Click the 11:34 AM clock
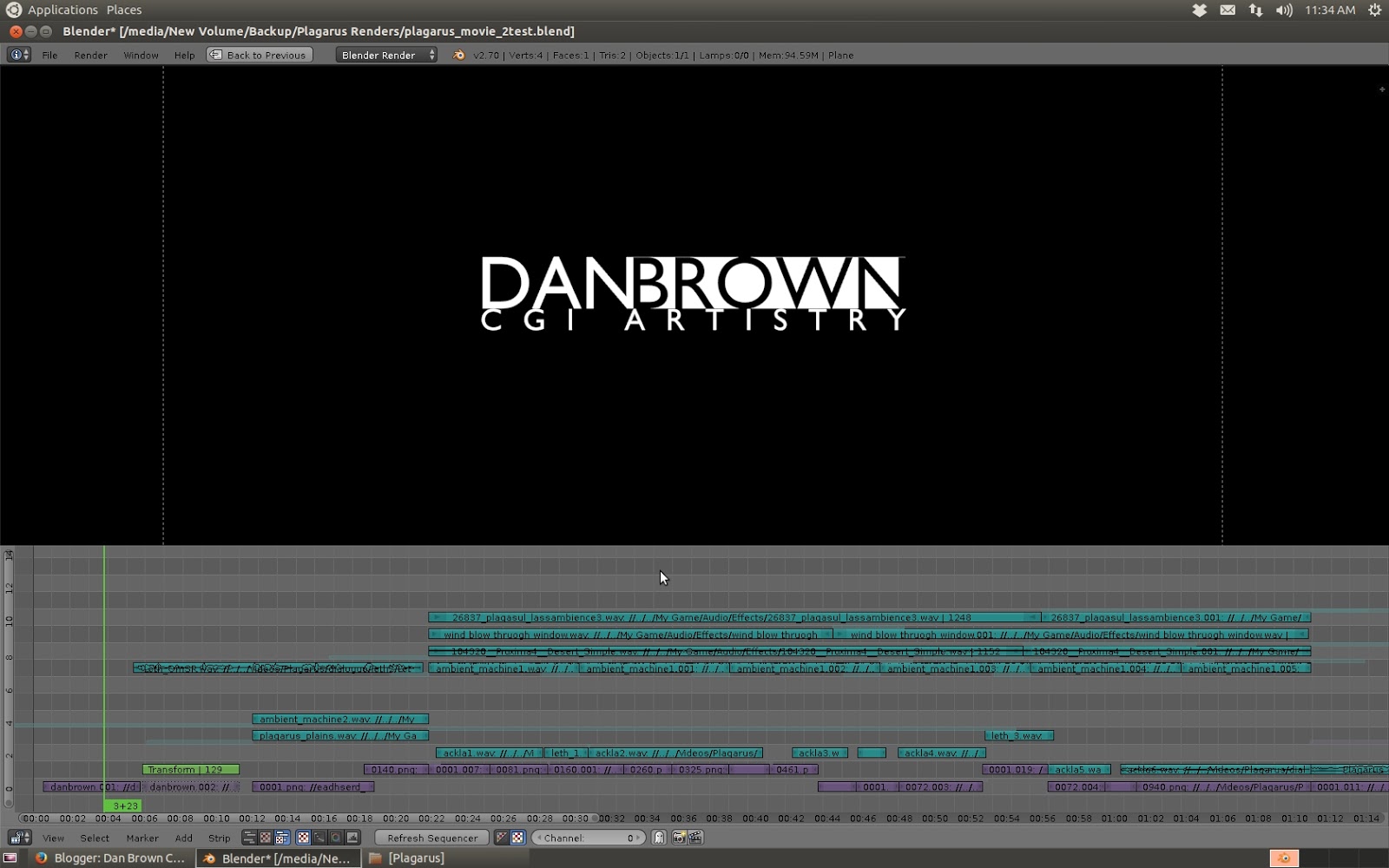Screen dimensions: 1389x868 coord(1330,10)
